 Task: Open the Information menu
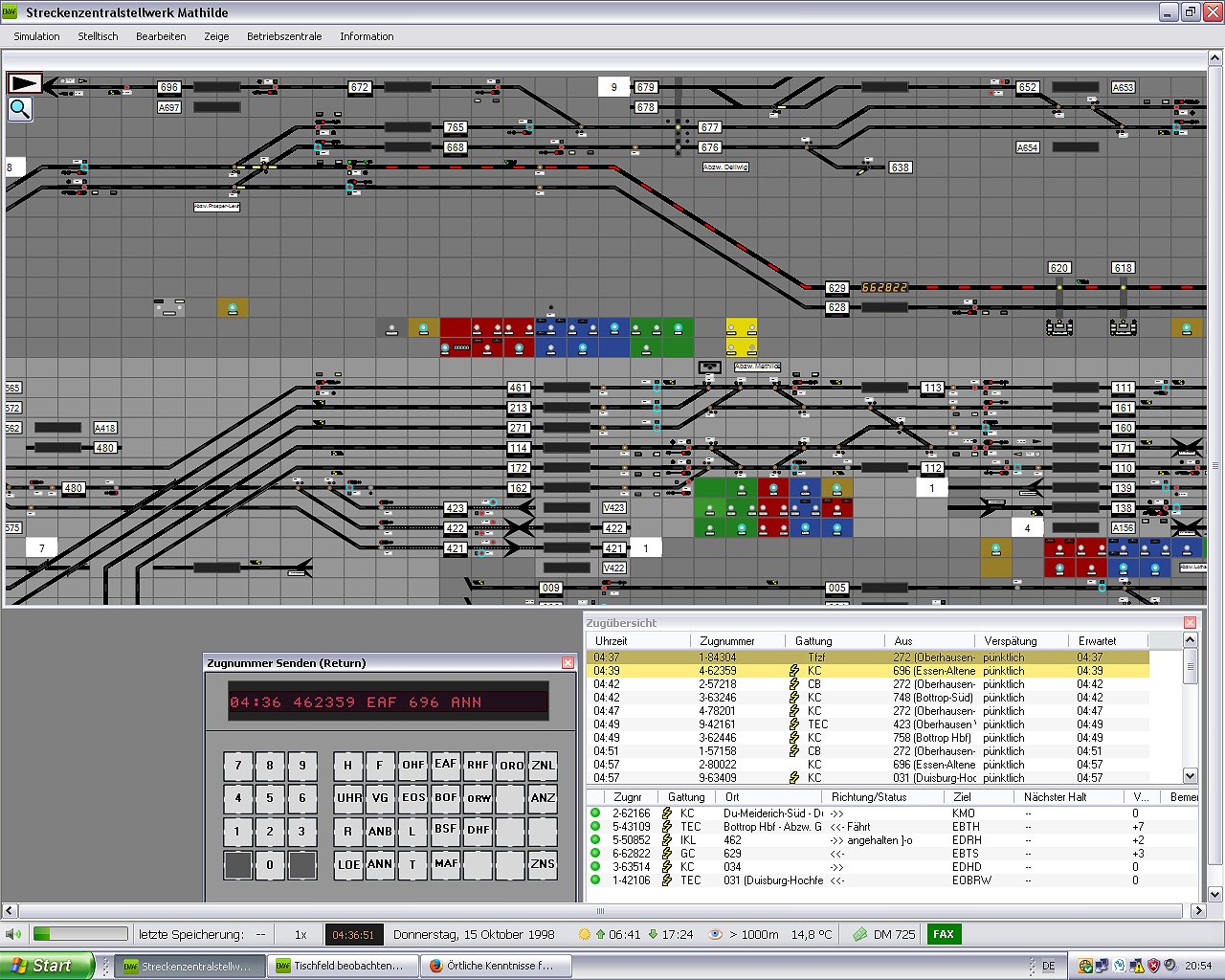point(367,36)
